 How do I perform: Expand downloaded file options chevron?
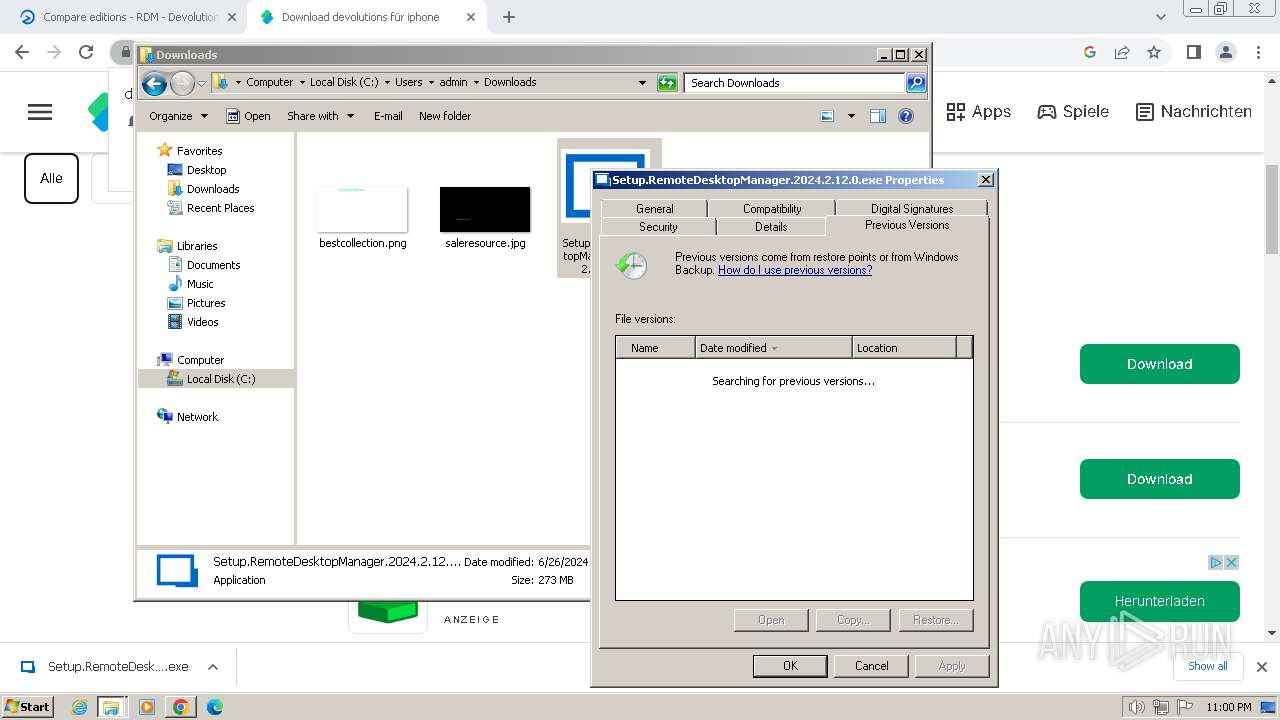click(212, 667)
